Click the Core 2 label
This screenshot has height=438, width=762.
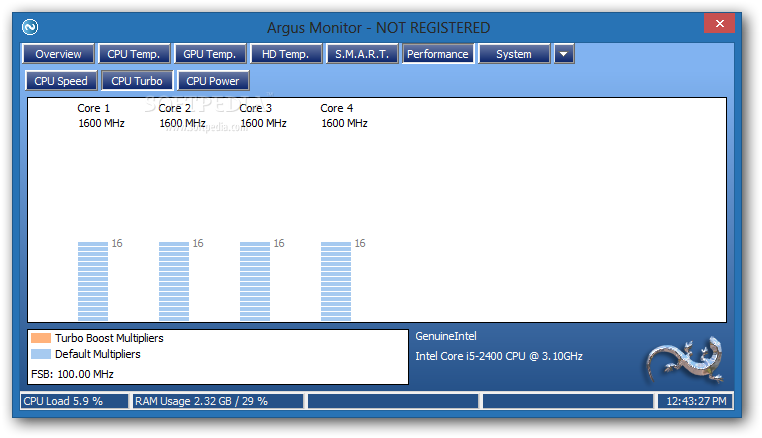coord(175,108)
